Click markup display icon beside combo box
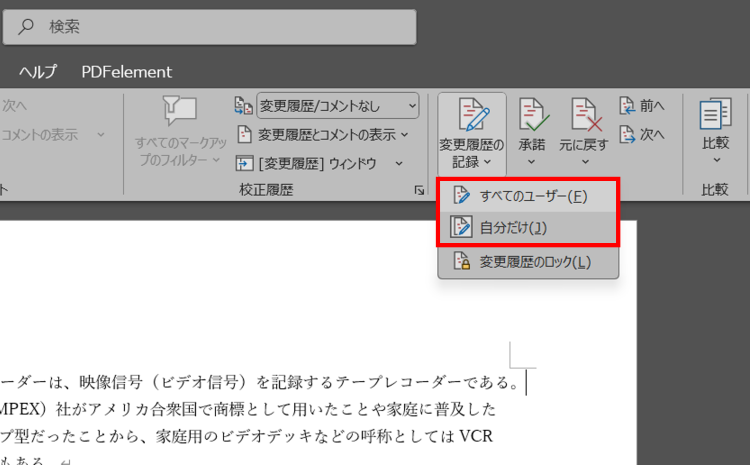 coord(243,106)
